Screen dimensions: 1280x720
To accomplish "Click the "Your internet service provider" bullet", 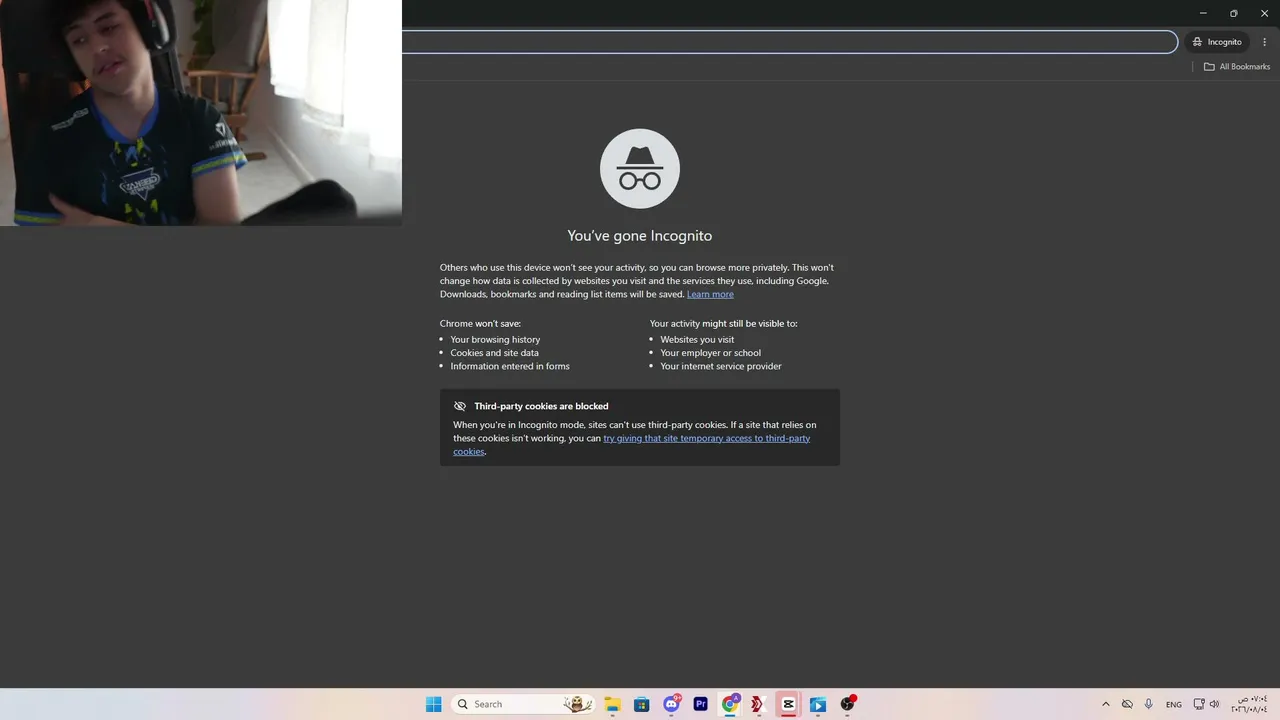I will click(x=721, y=366).
